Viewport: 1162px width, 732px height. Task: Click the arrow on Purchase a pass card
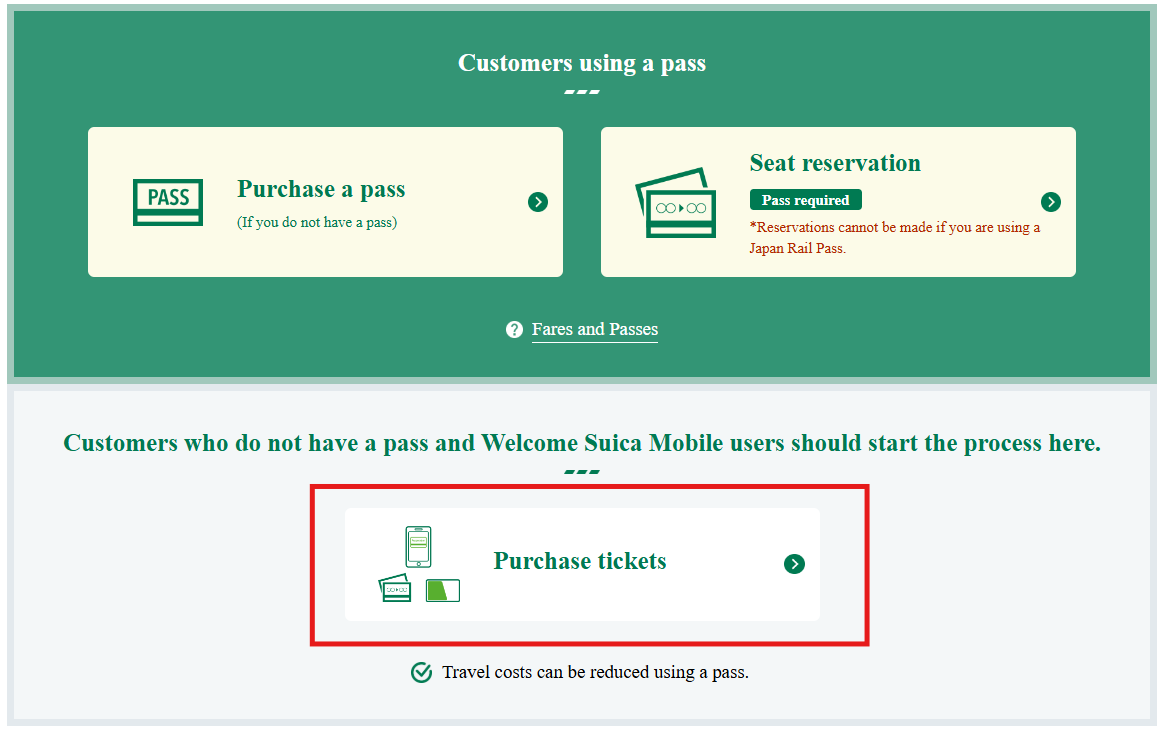538,202
